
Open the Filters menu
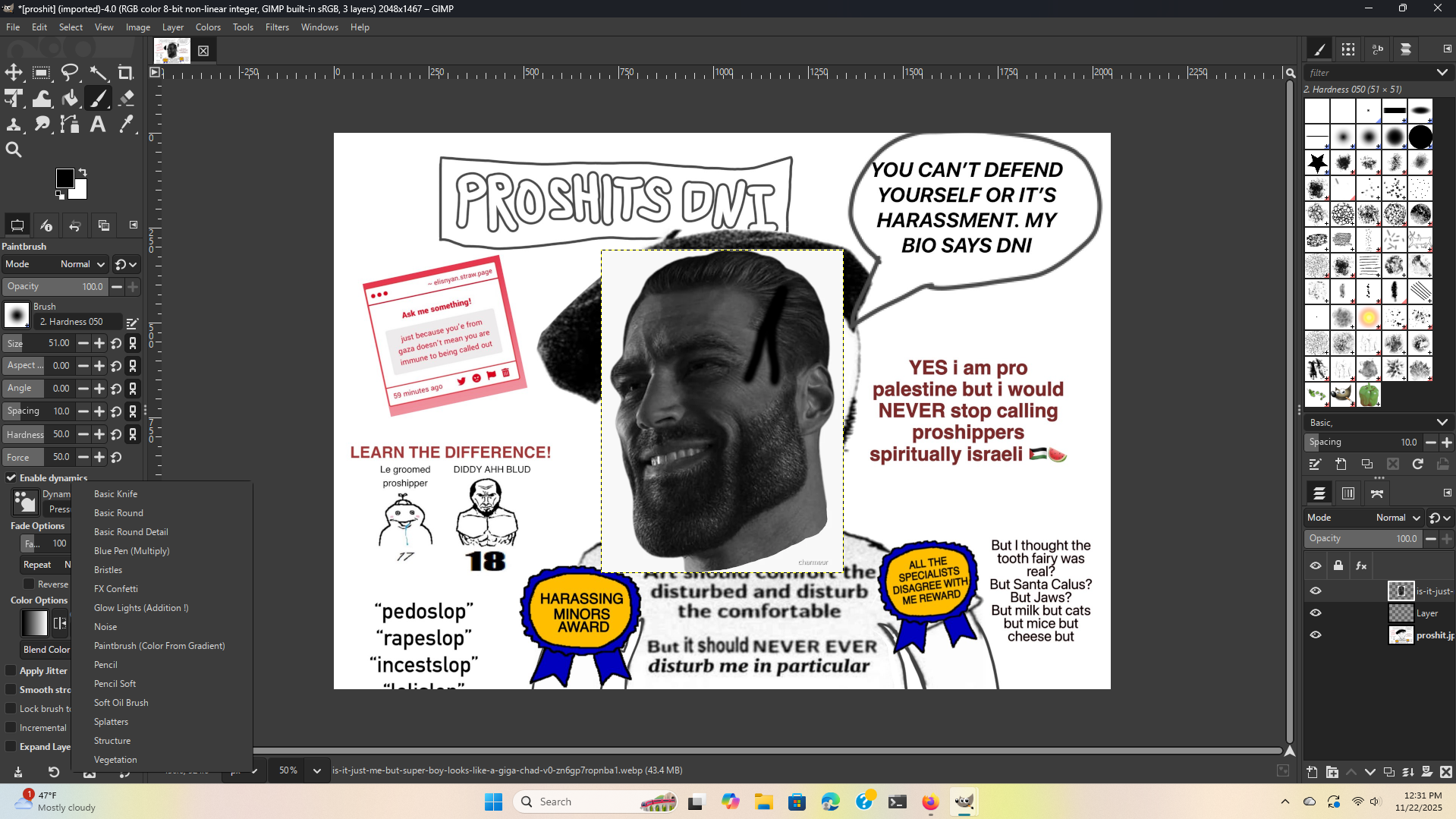277,27
